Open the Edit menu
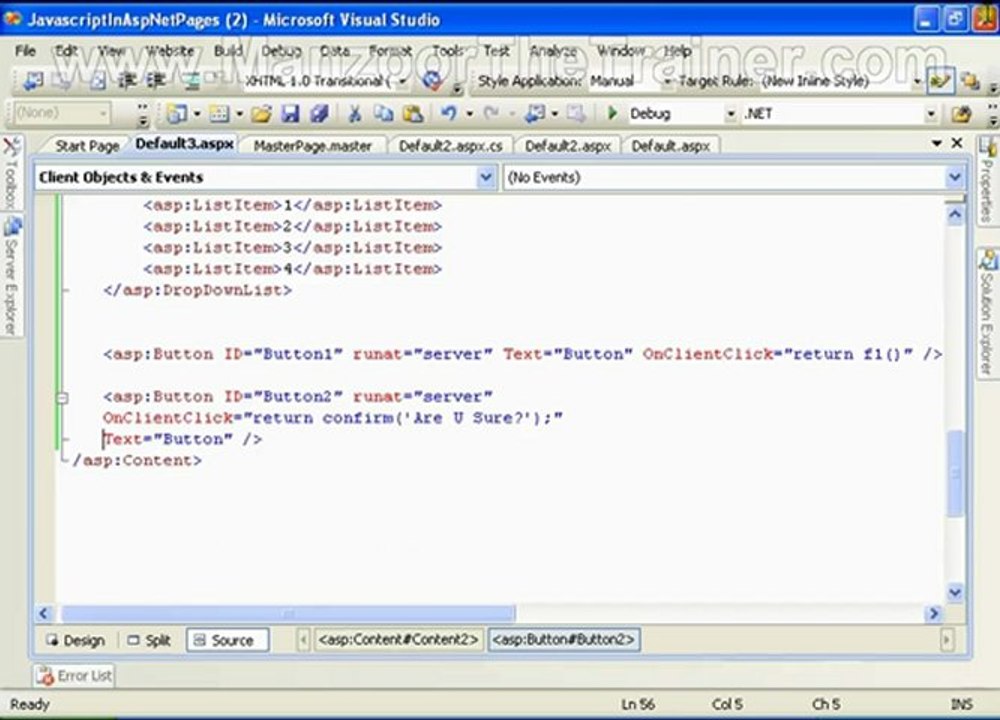The image size is (1000, 720). click(x=66, y=50)
